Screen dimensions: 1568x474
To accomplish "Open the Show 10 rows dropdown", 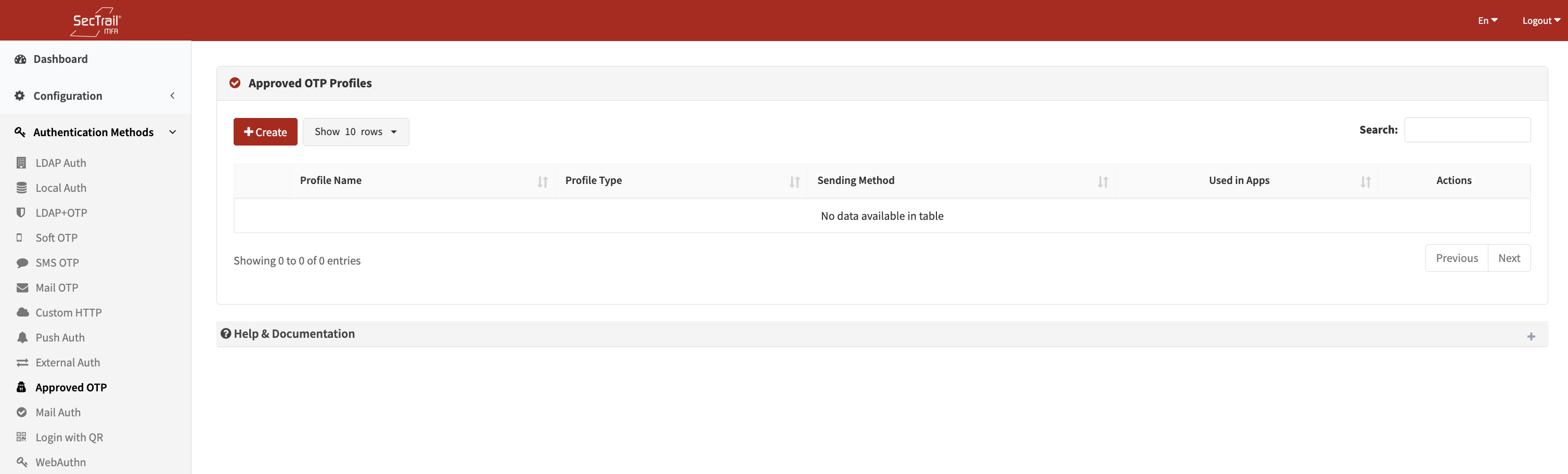I will pyautogui.click(x=355, y=132).
